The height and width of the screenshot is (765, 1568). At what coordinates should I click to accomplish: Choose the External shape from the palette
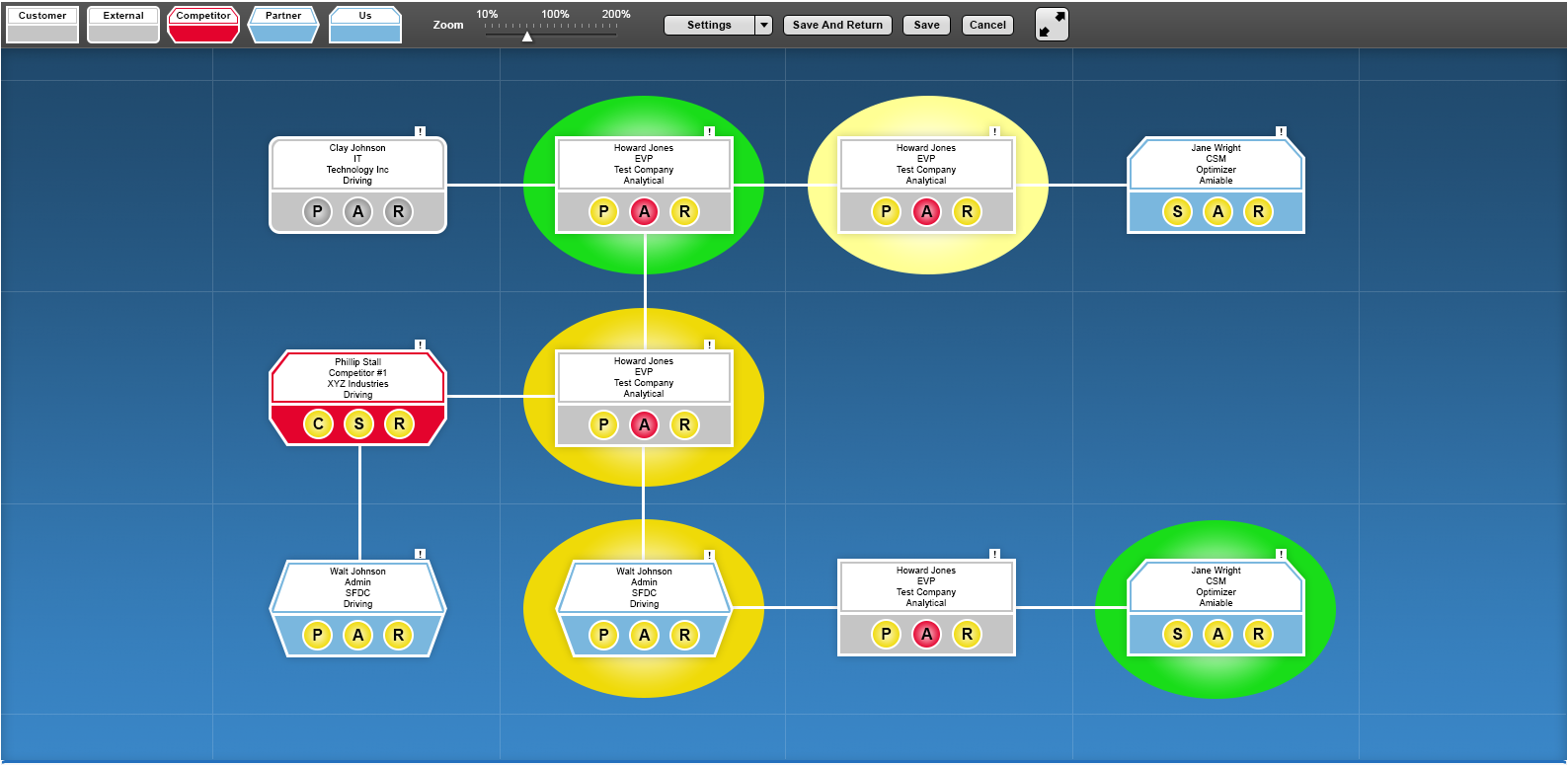pyautogui.click(x=123, y=25)
